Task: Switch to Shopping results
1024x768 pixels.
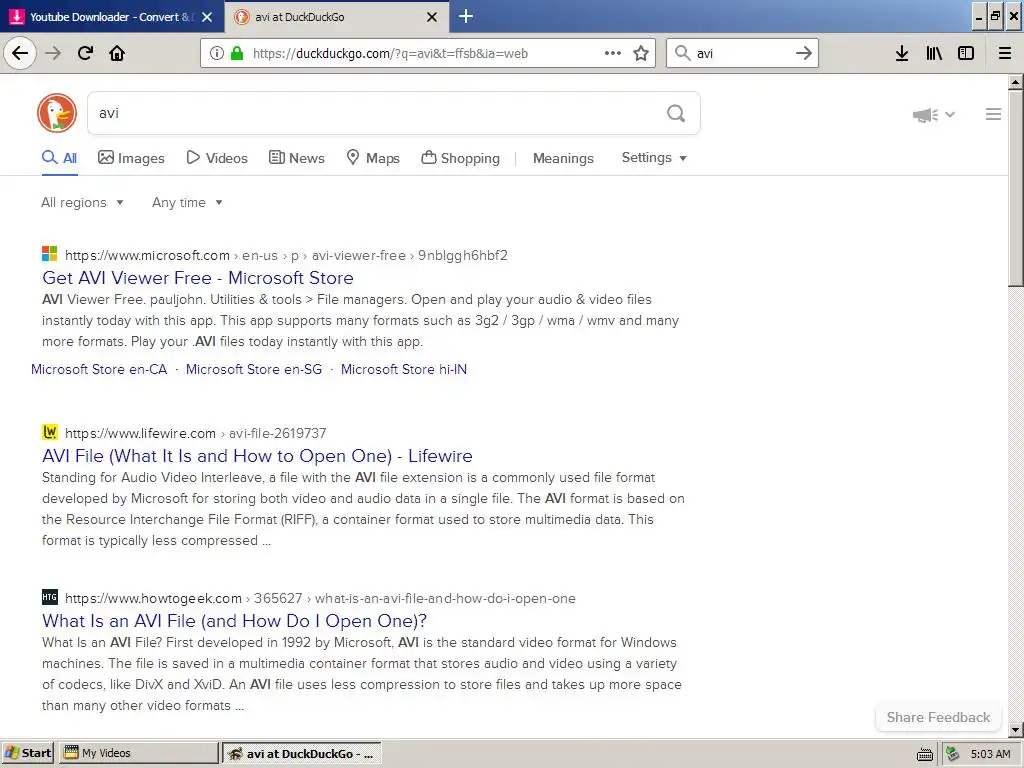Action: [x=460, y=158]
